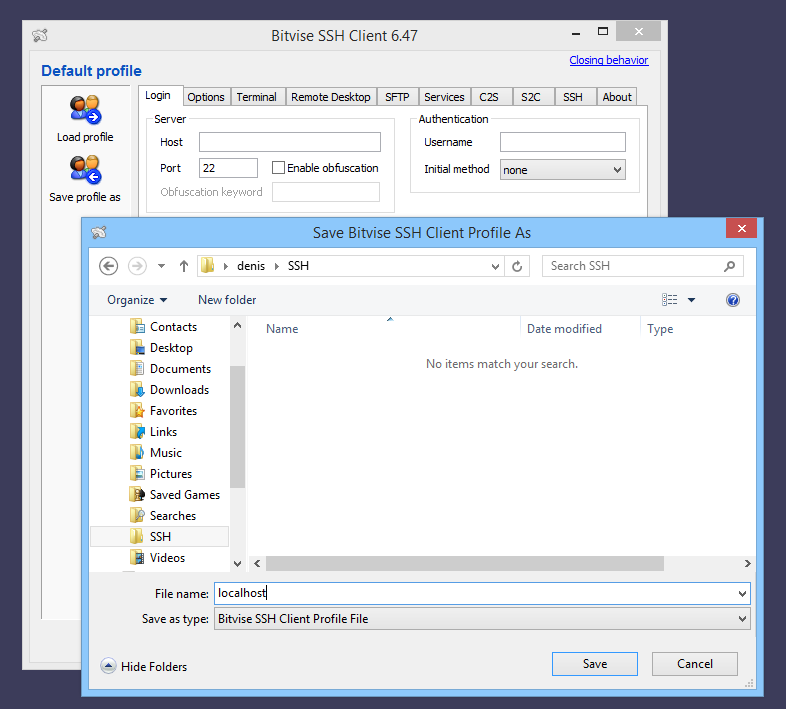Click the Desktop folder icon
The height and width of the screenshot is (709, 786).
137,347
